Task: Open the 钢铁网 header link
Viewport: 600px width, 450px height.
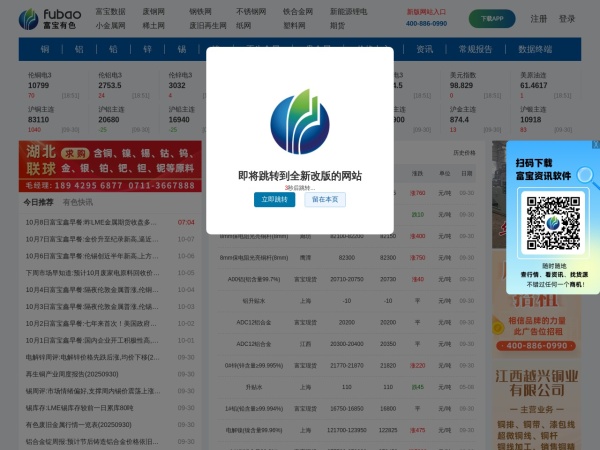Action: tap(200, 12)
